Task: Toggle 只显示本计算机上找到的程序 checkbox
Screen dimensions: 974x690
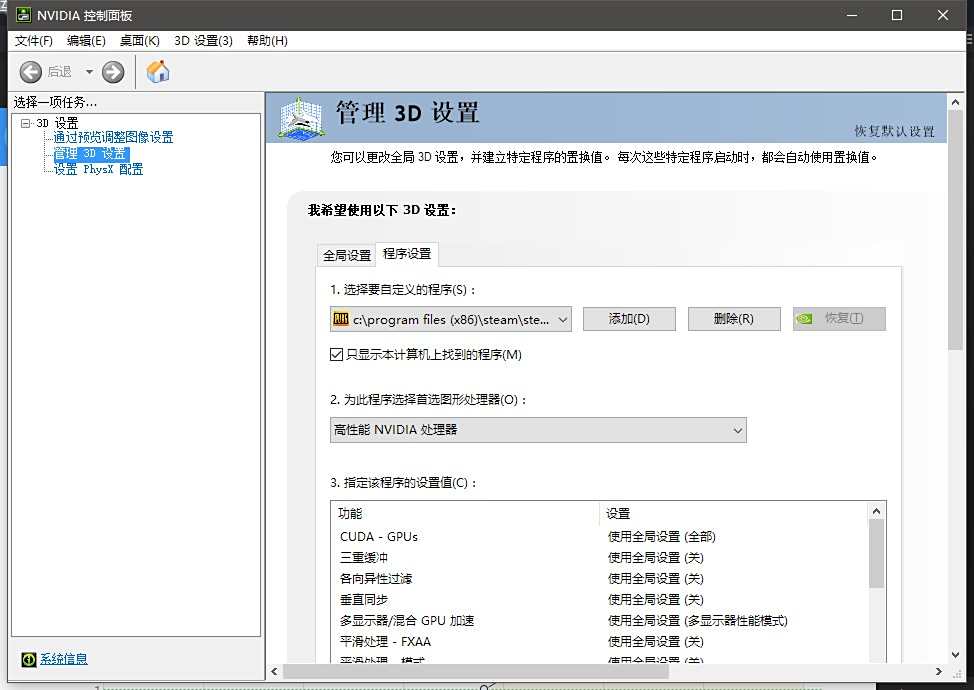Action: [336, 355]
